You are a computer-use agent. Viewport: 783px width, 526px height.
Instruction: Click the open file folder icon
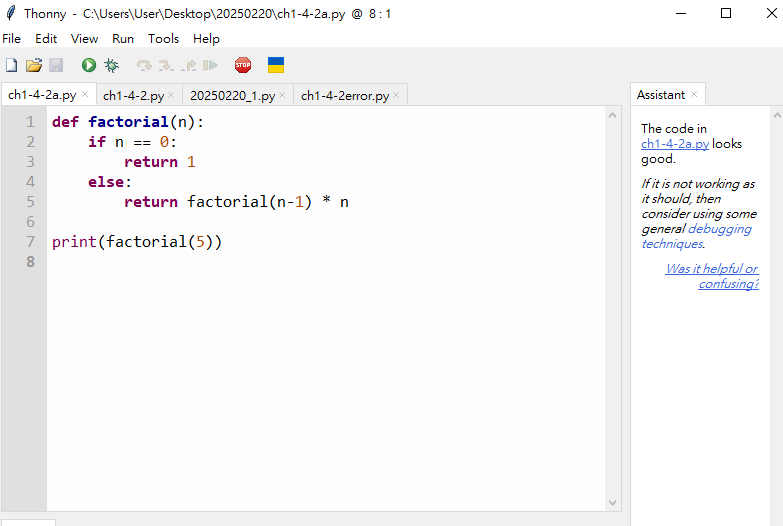(34, 65)
